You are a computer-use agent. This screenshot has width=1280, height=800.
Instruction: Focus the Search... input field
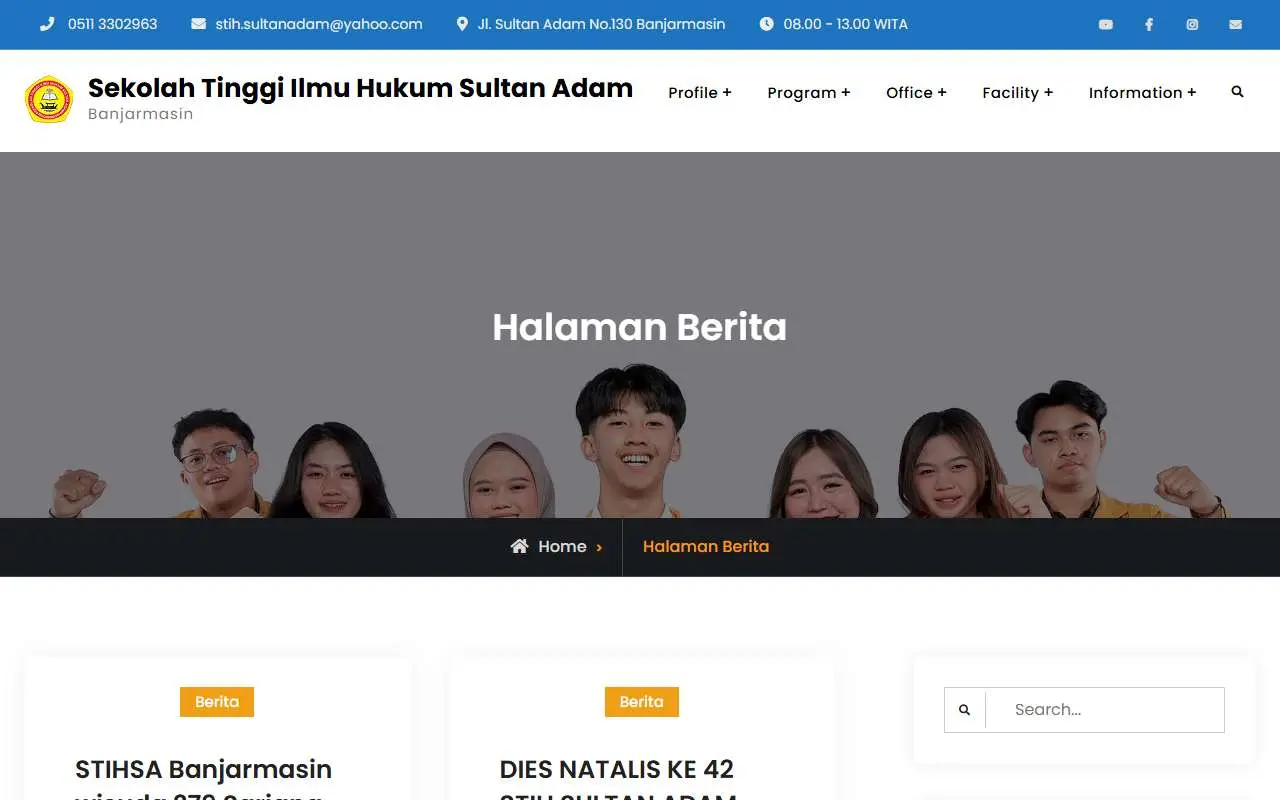click(x=1105, y=710)
